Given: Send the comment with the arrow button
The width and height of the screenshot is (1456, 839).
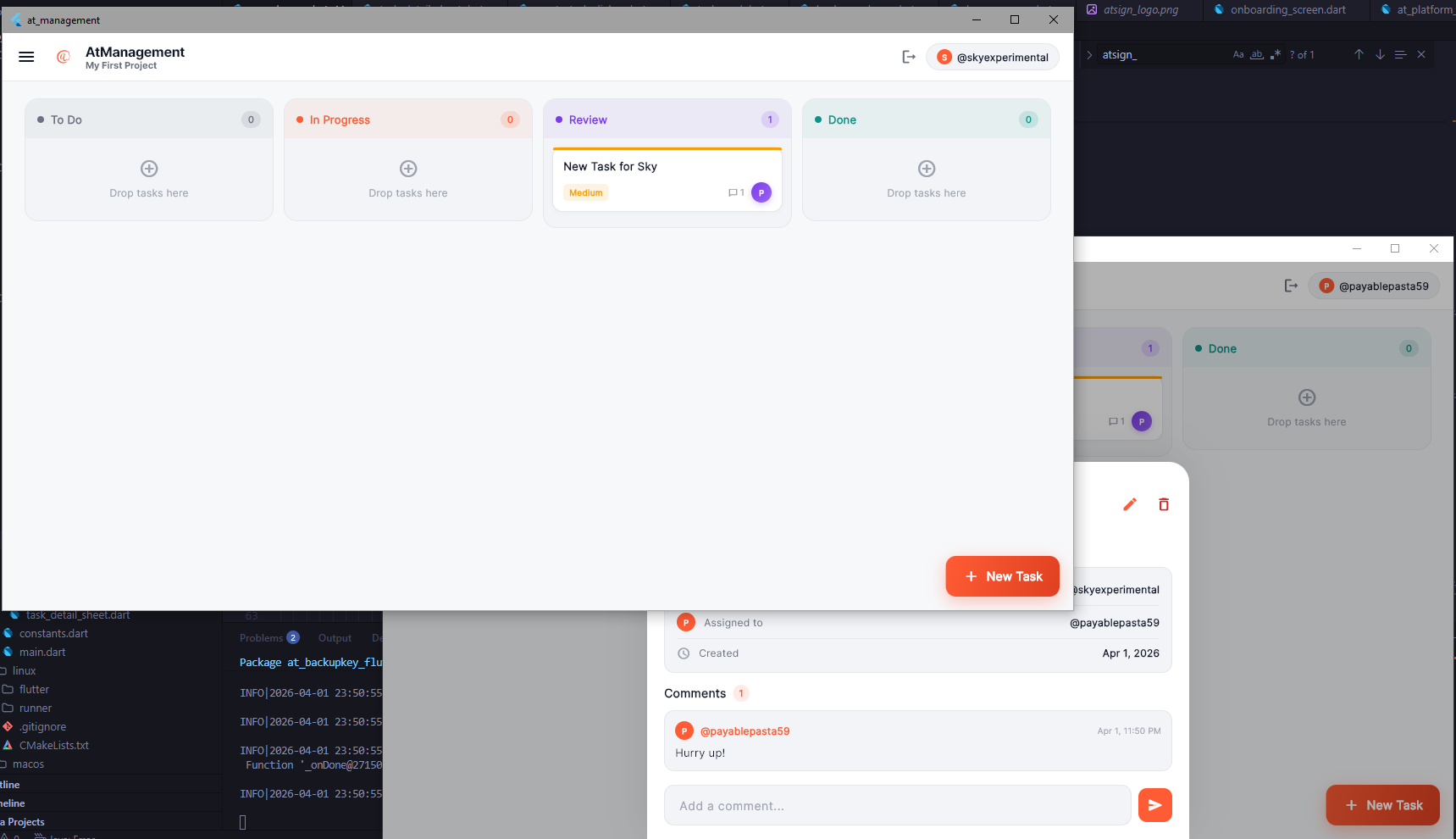Looking at the screenshot, I should tap(1154, 805).
